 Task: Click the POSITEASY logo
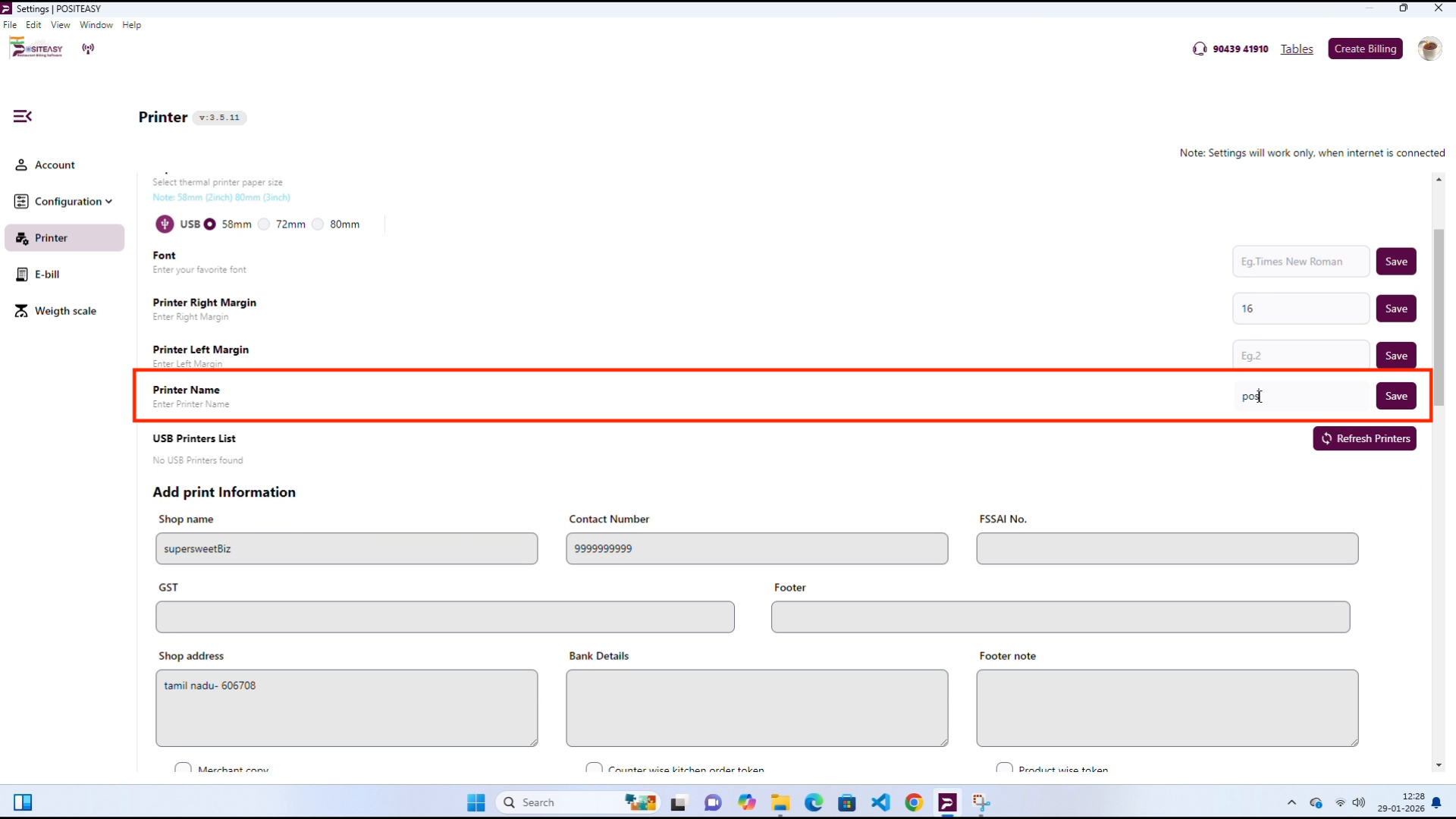pyautogui.click(x=36, y=49)
